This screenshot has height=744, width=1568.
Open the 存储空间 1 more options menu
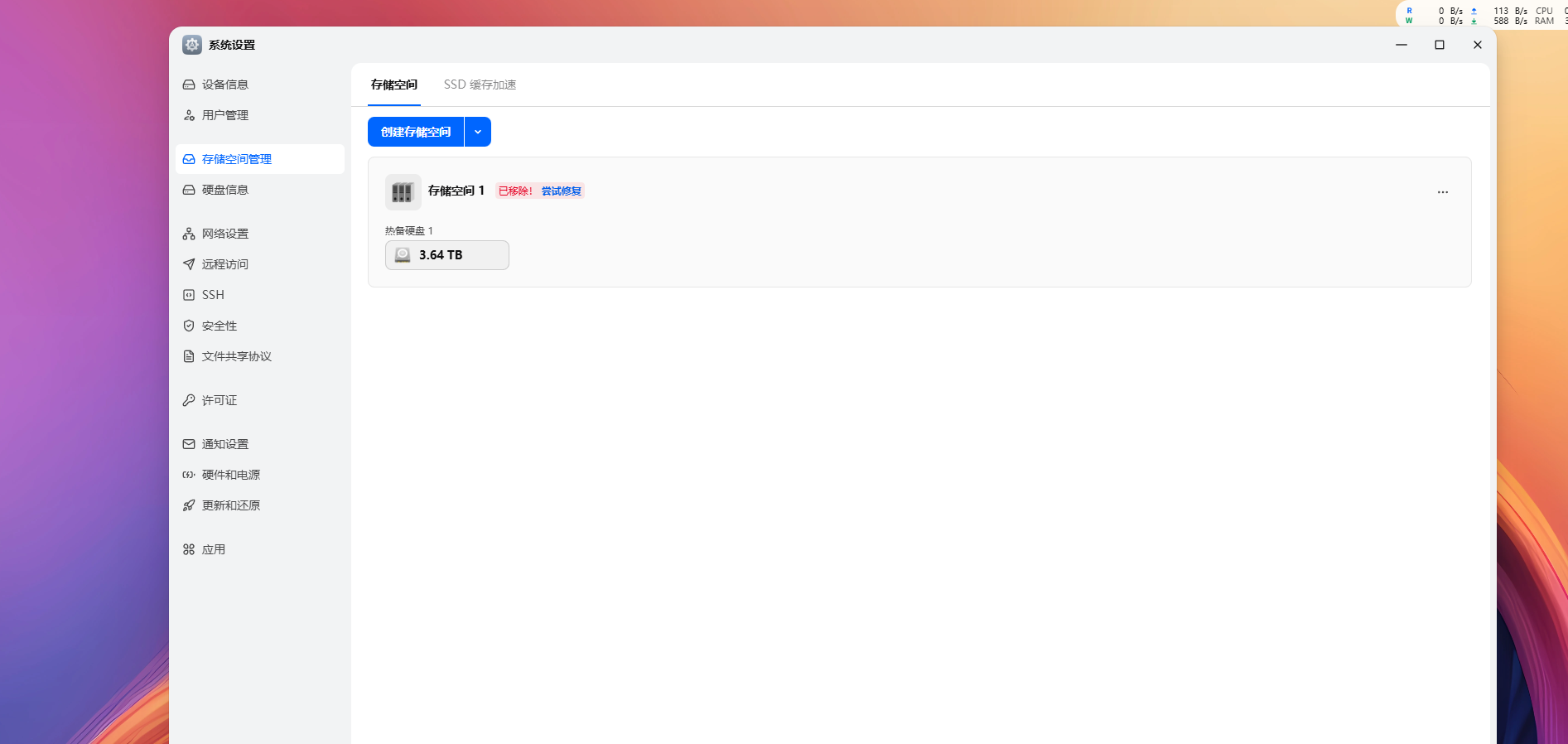[x=1443, y=192]
